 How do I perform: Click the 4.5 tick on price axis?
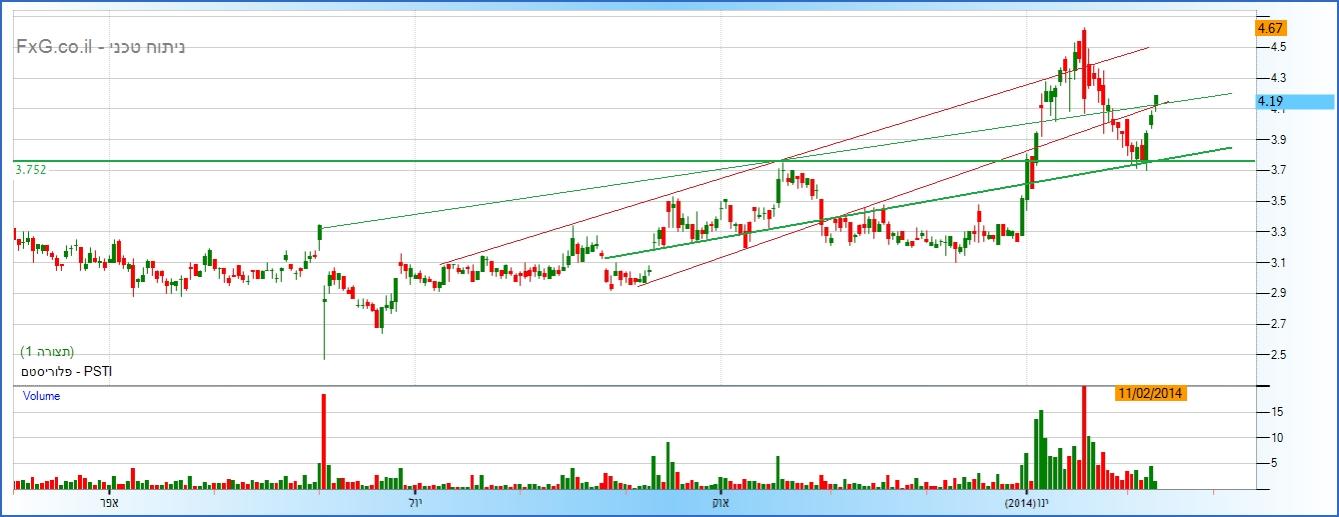(x=1278, y=47)
